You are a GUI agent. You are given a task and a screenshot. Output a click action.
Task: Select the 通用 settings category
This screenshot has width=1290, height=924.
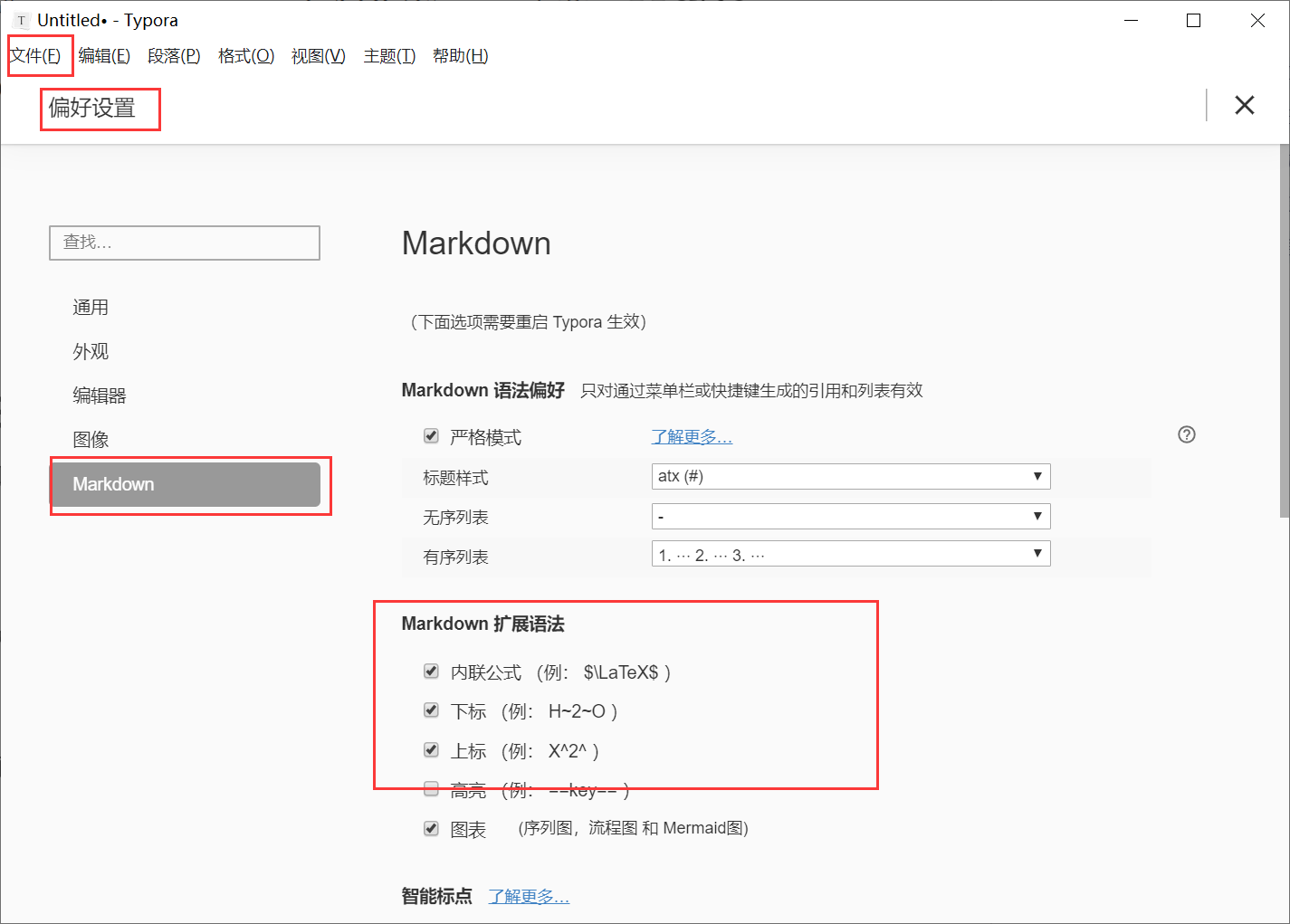coord(91,308)
